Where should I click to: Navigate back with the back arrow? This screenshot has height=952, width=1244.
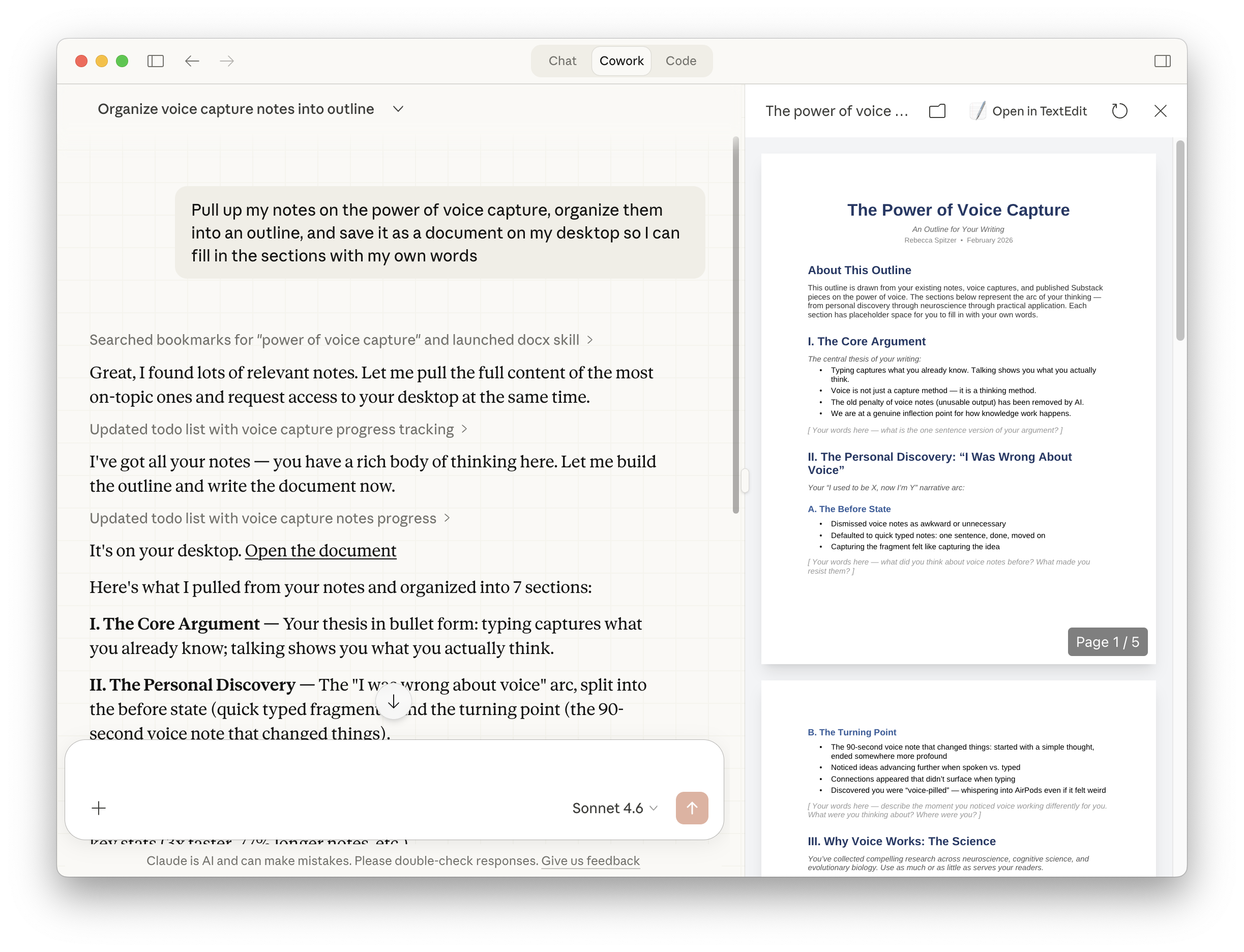pos(193,61)
